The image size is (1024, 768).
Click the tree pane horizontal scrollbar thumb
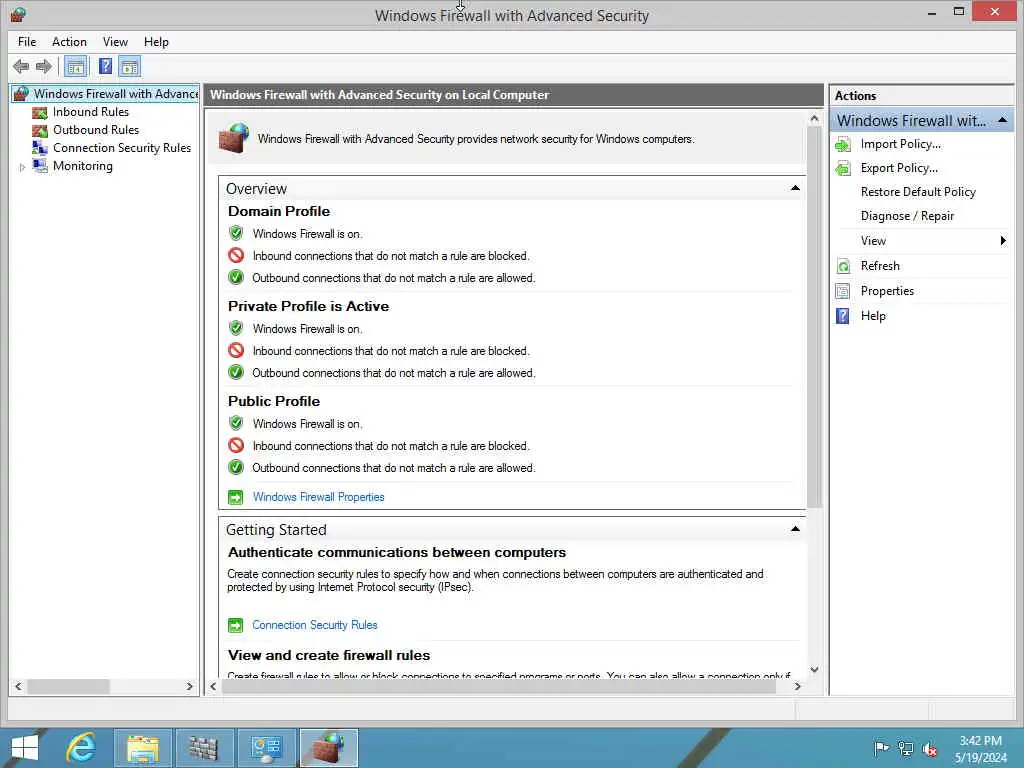[68, 686]
